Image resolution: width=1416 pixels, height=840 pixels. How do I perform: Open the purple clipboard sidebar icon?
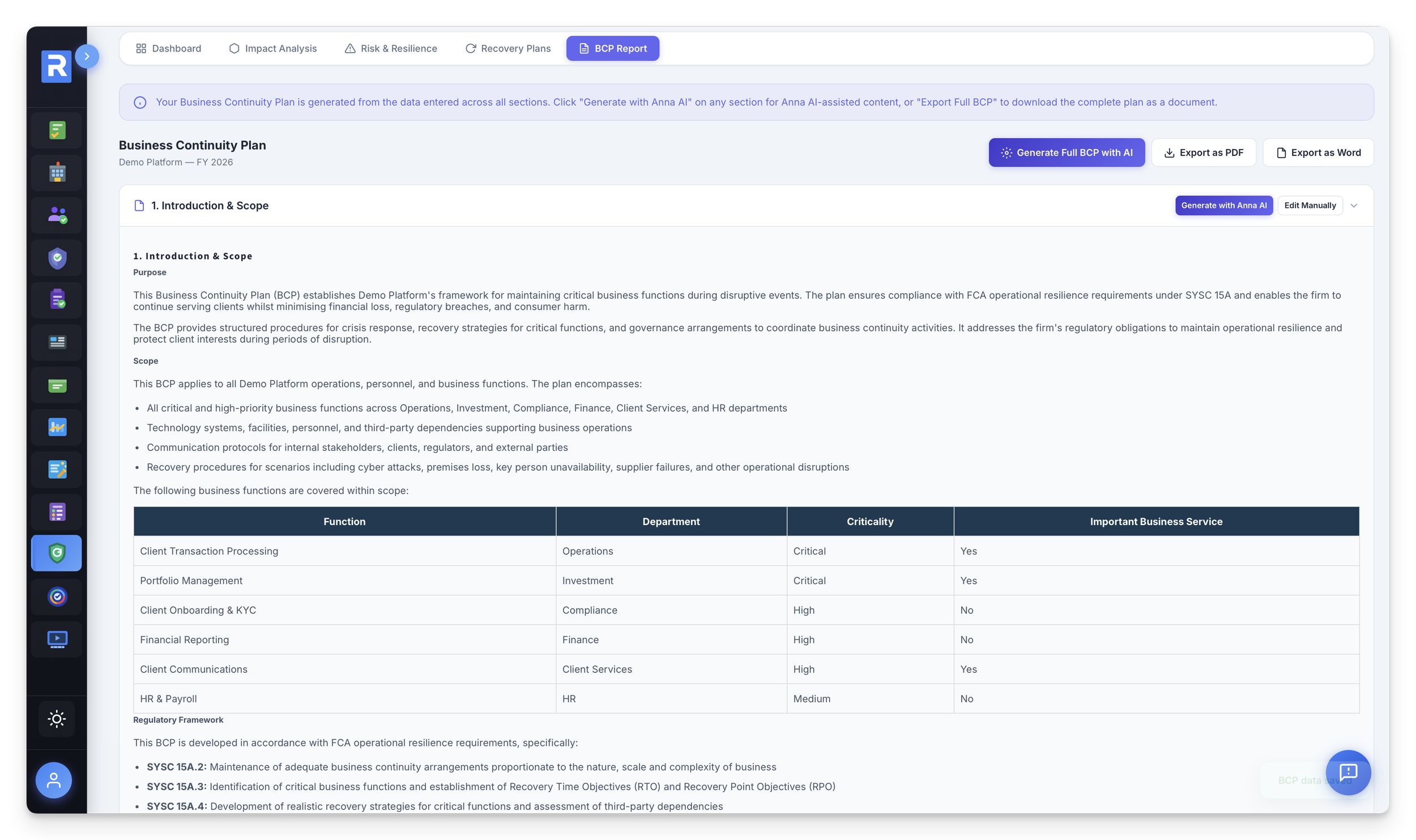[x=57, y=300]
